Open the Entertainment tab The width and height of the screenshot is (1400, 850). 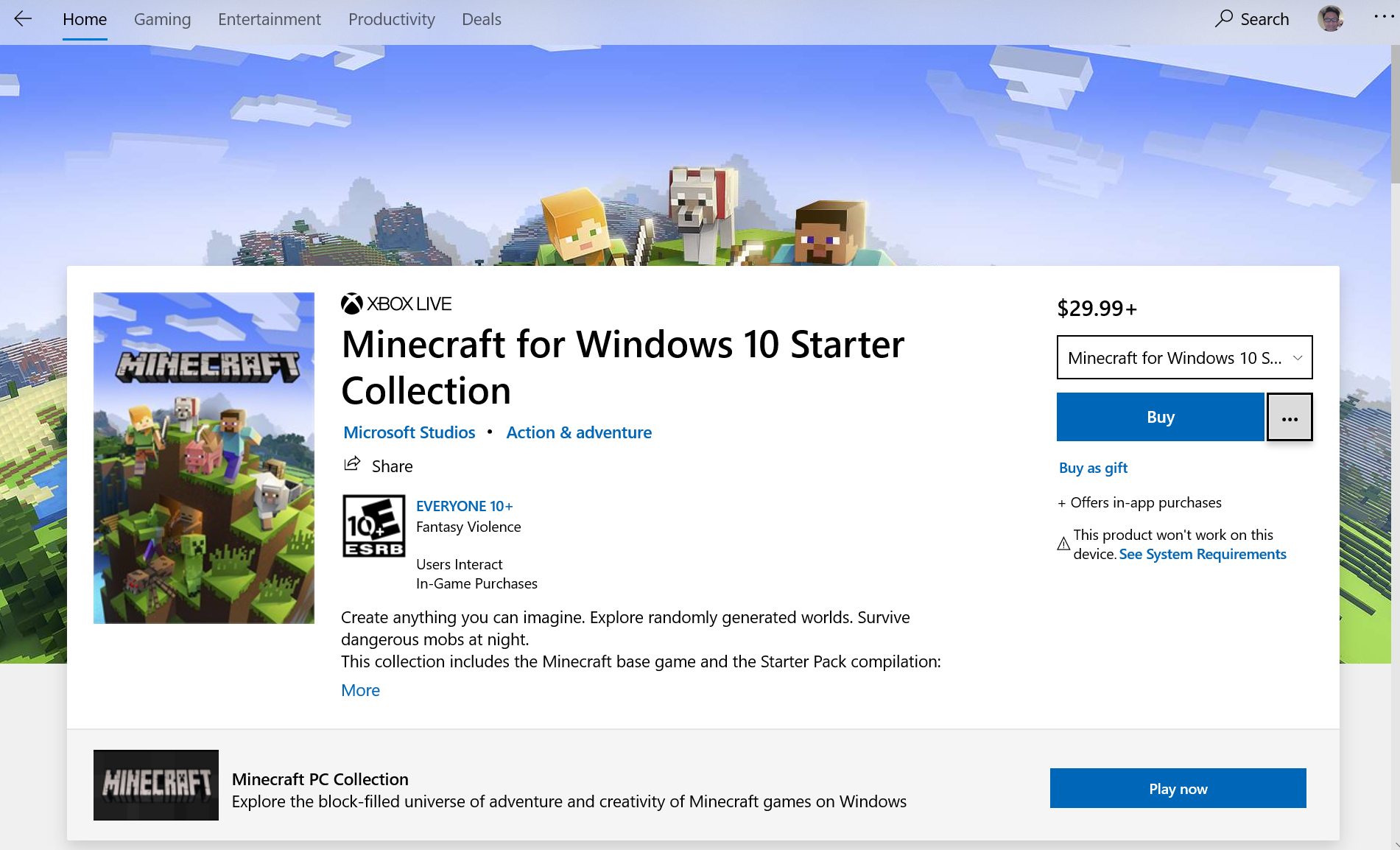[x=270, y=19]
